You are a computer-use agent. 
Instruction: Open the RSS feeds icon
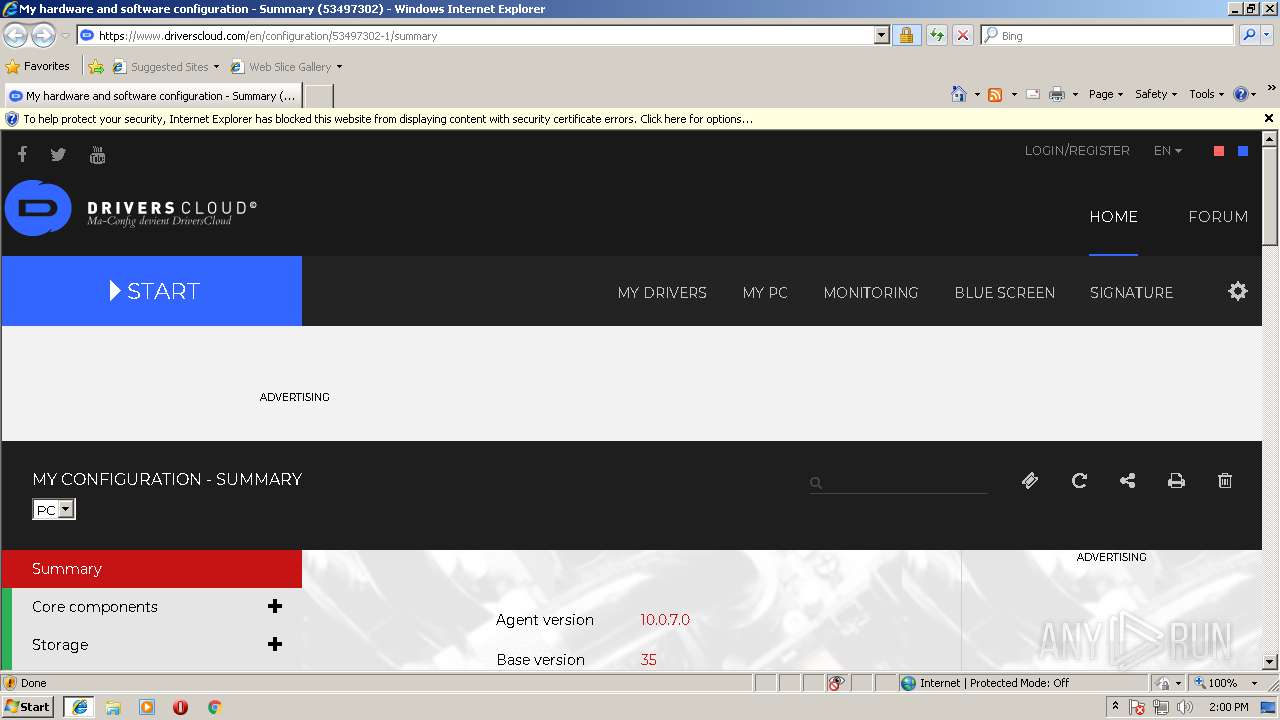click(x=995, y=94)
